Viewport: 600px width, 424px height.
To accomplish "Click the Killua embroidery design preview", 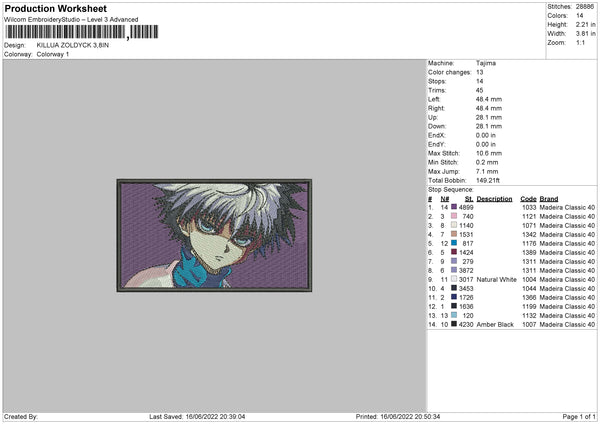I will [214, 235].
